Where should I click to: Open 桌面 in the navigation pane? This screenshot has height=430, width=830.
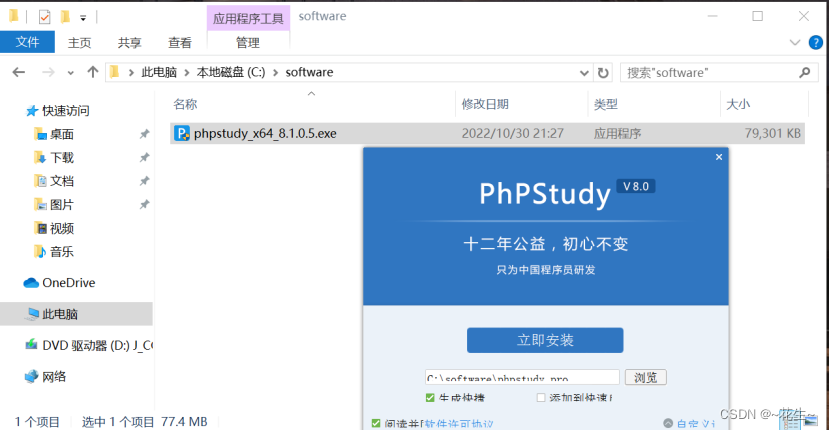61,135
